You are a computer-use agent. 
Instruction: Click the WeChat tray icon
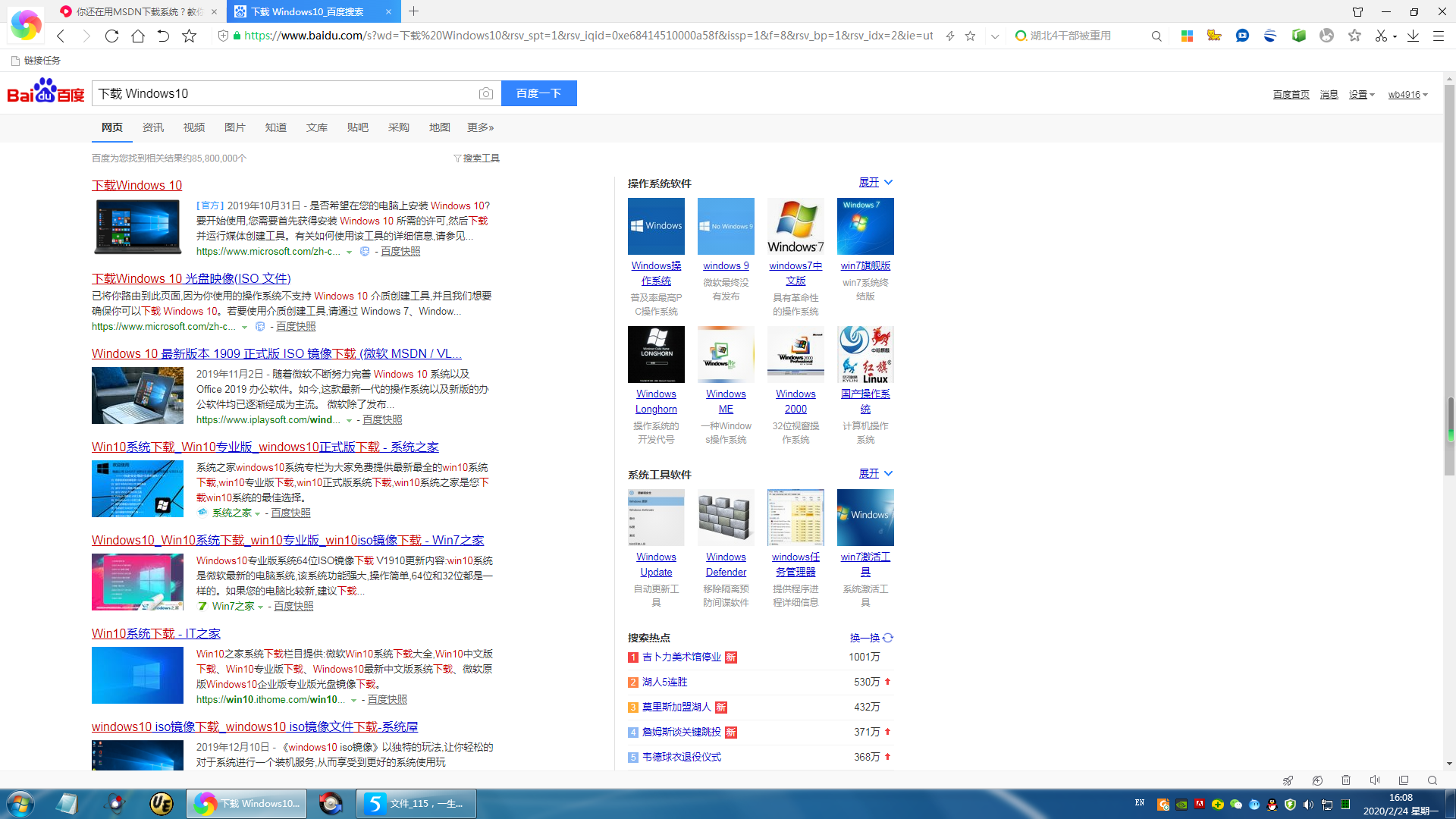pos(1235,805)
